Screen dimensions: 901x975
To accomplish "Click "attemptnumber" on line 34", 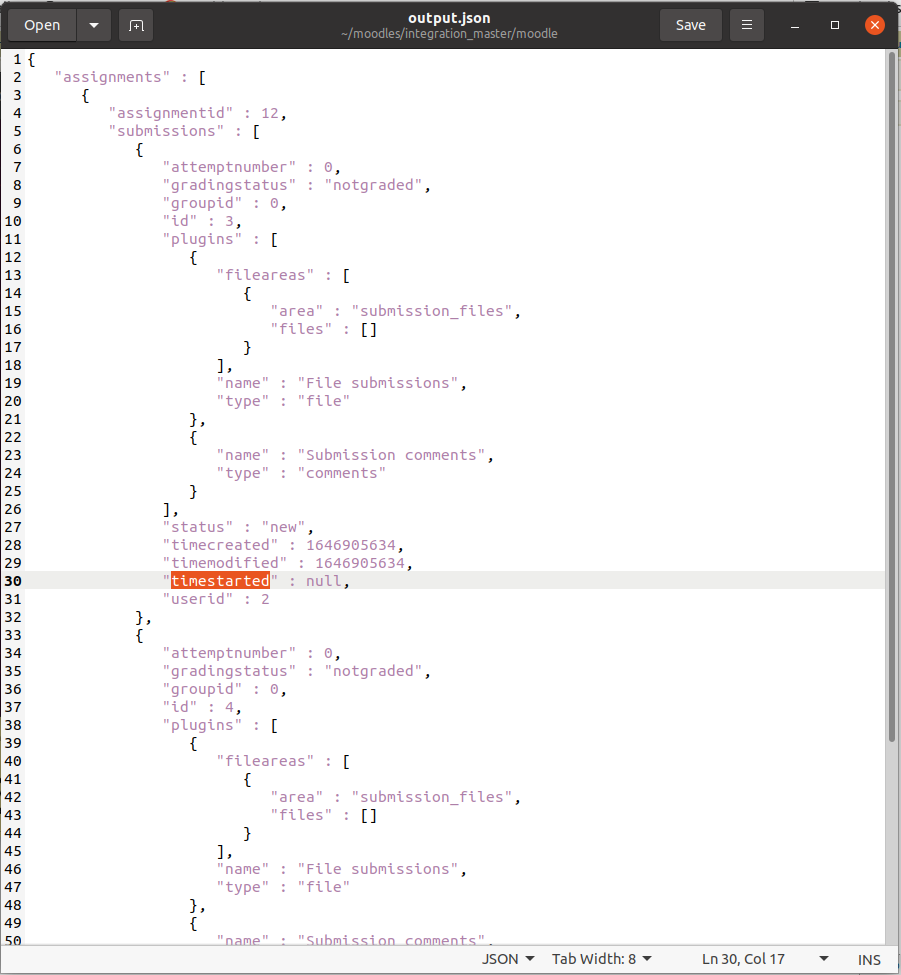I will click(x=229, y=654).
